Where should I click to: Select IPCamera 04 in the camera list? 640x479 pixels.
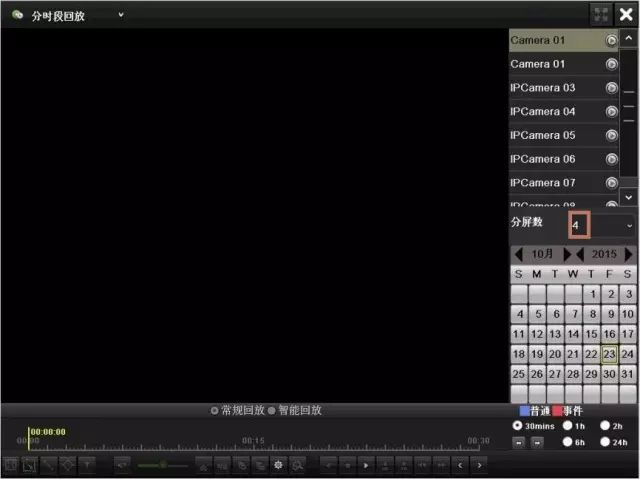click(x=543, y=111)
